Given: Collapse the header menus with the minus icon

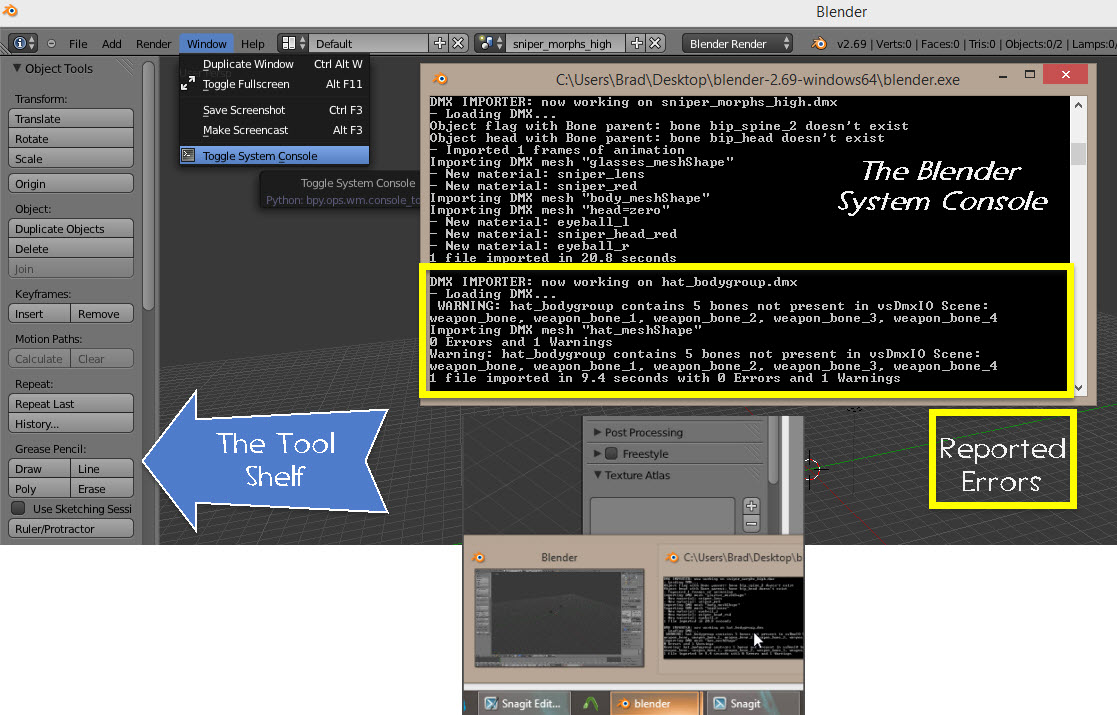Looking at the screenshot, I should tap(51, 43).
